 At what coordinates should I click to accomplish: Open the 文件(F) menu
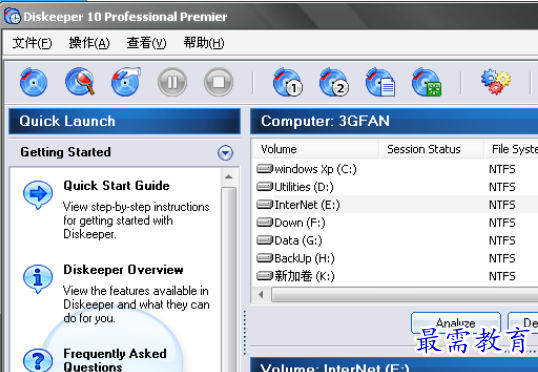coord(32,43)
